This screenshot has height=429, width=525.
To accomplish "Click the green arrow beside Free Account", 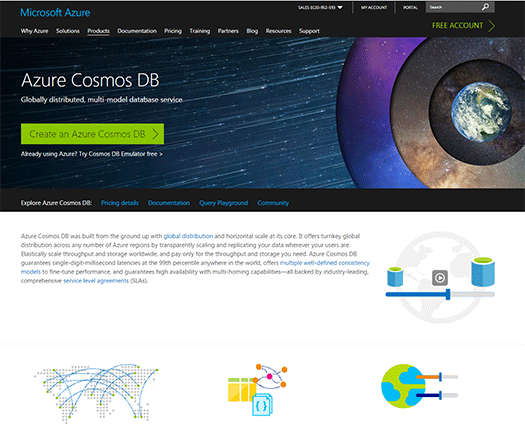I will tap(491, 26).
